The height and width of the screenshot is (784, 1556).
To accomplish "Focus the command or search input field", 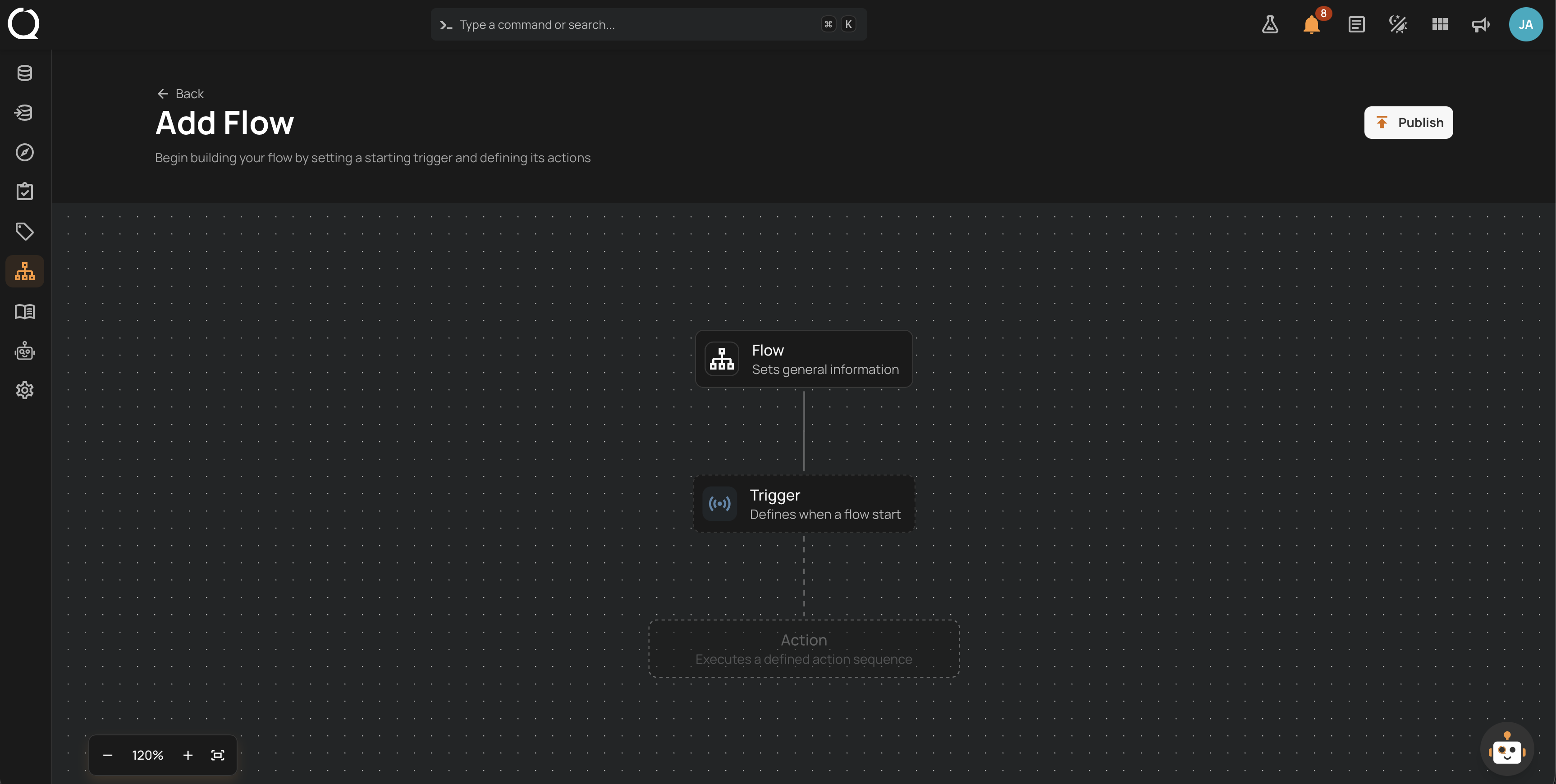I will (649, 24).
